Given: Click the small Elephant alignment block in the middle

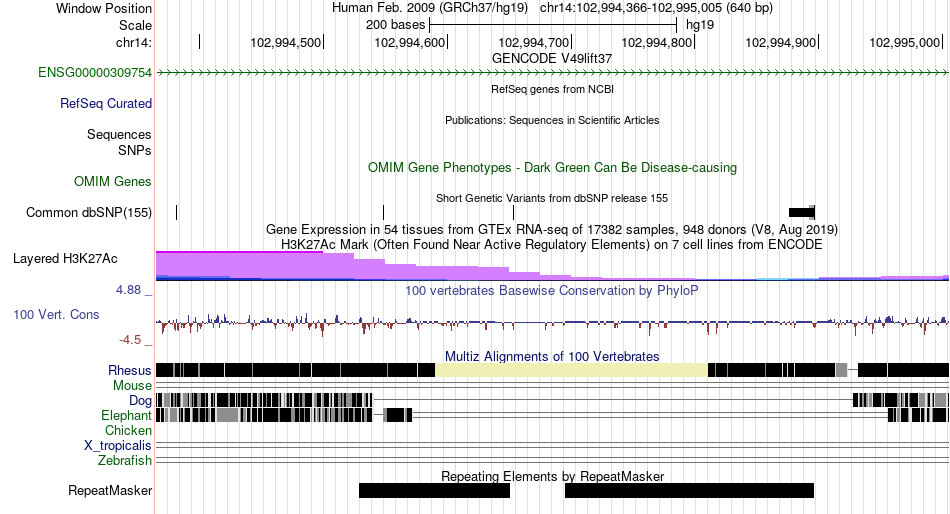Looking at the screenshot, I should tap(398, 415).
